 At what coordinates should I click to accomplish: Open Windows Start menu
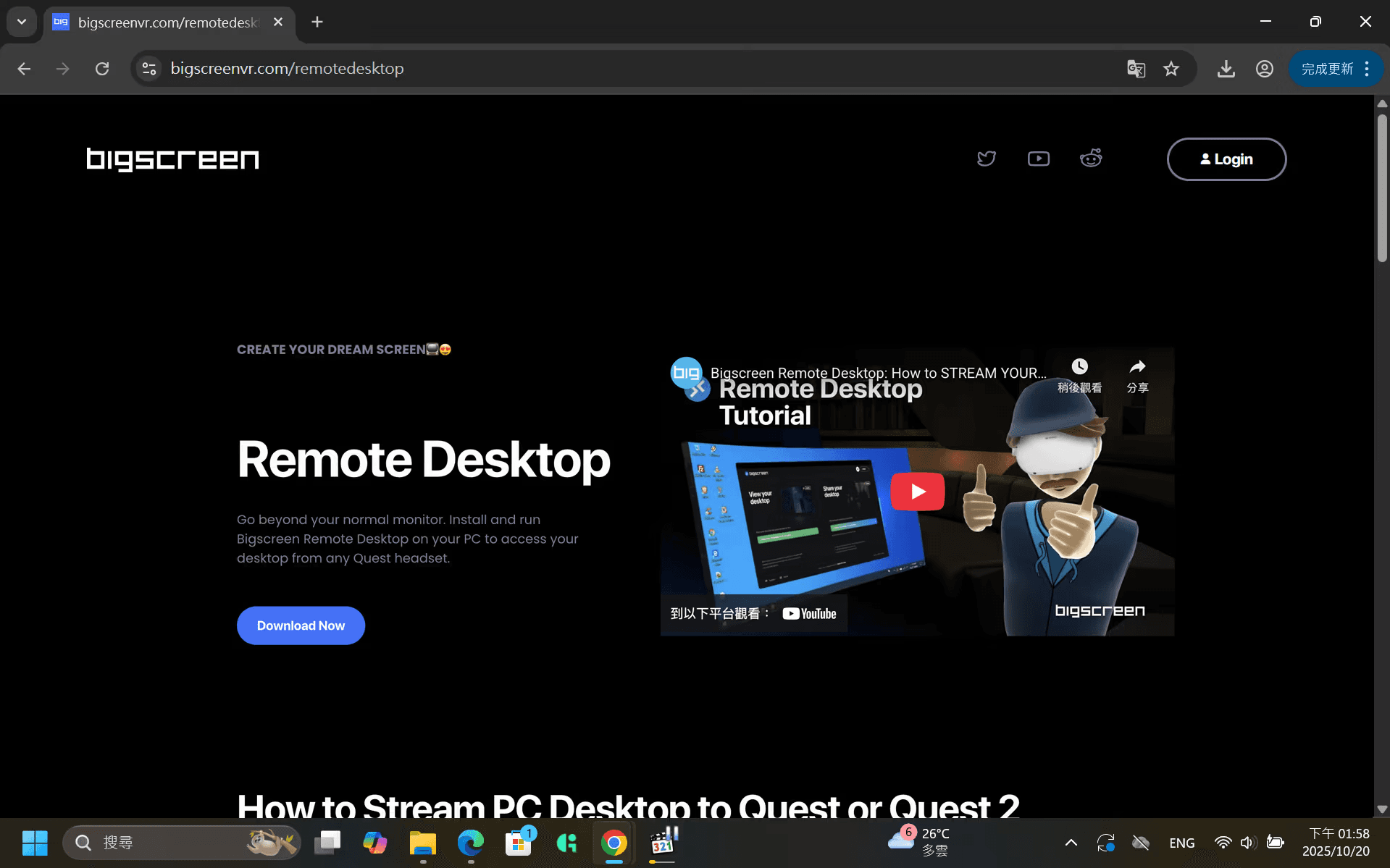point(35,843)
